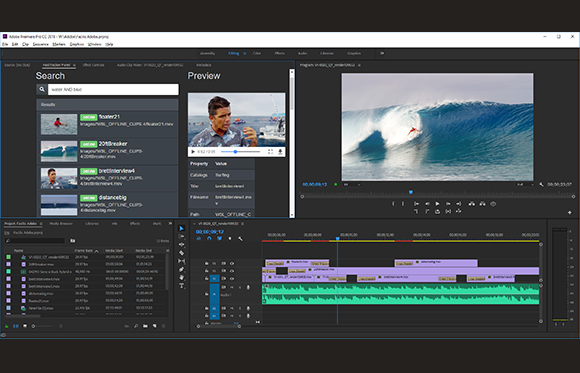Open Program monitor playback resolution dropdown

tap(525, 184)
